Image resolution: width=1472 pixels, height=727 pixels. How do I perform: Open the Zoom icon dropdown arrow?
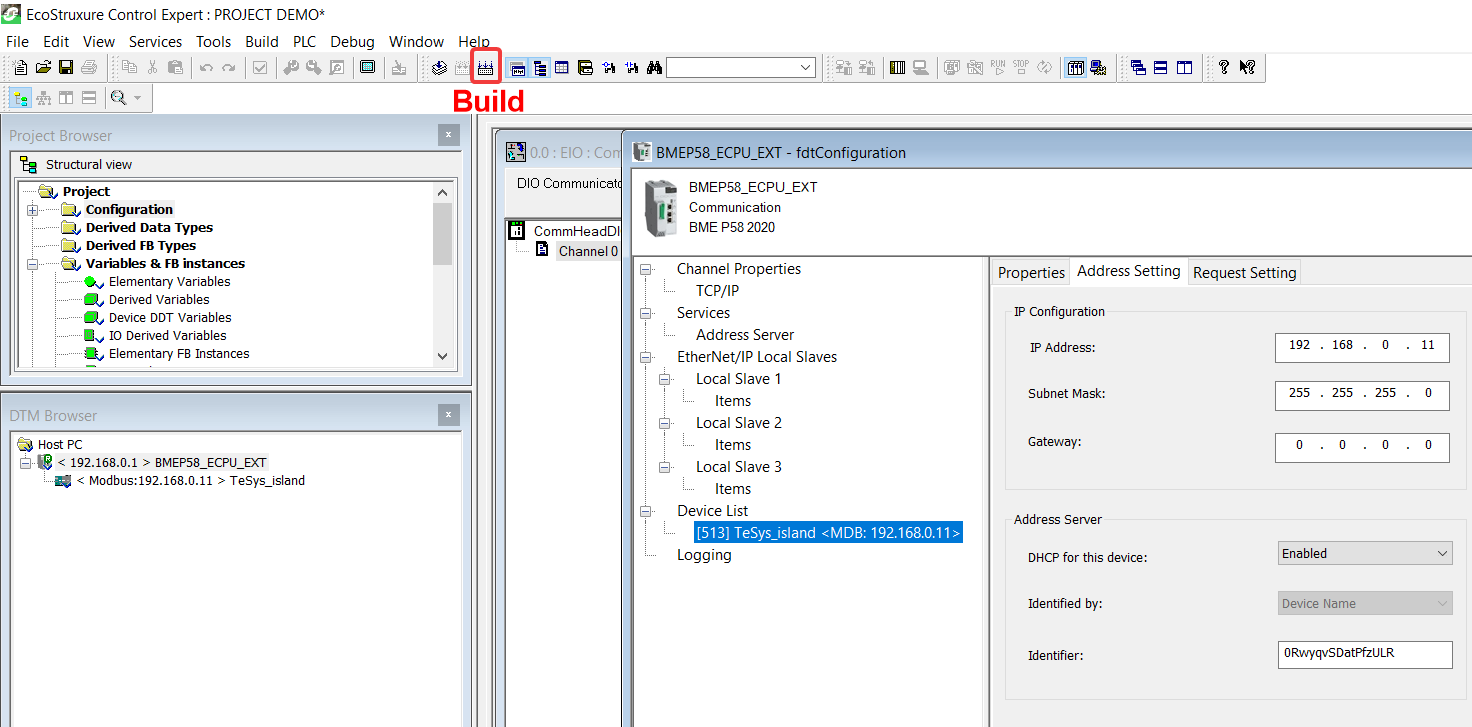coord(137,98)
